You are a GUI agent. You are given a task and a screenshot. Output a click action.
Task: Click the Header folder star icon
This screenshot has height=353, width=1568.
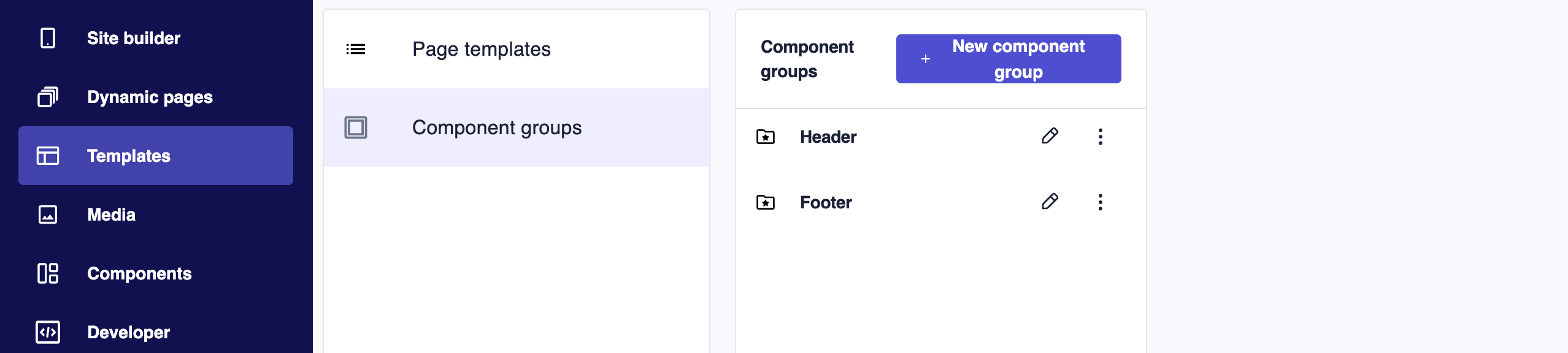(766, 137)
